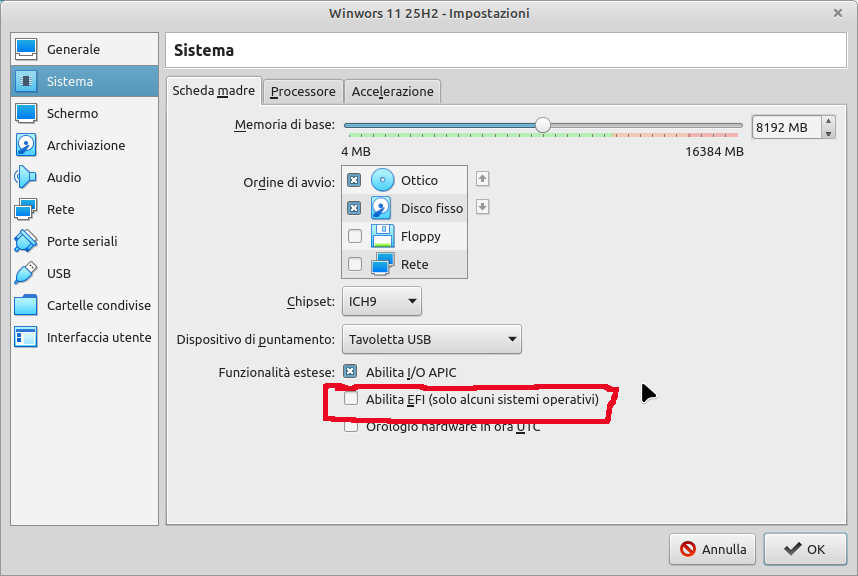Open the Generale settings icon
This screenshot has height=576, width=858.
tap(26, 49)
